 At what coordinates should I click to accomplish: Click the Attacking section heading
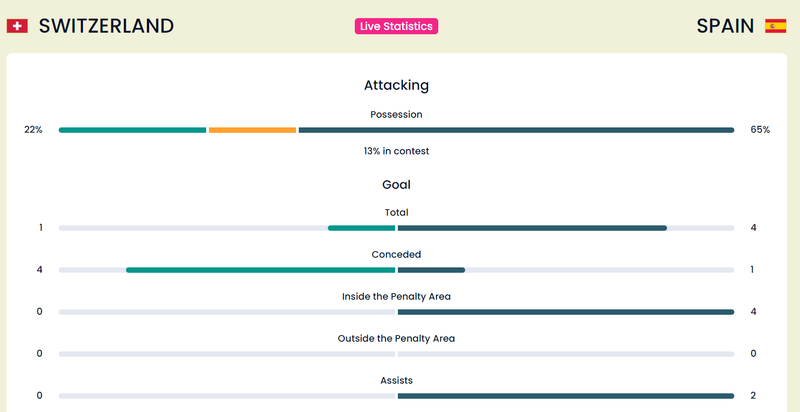396,86
